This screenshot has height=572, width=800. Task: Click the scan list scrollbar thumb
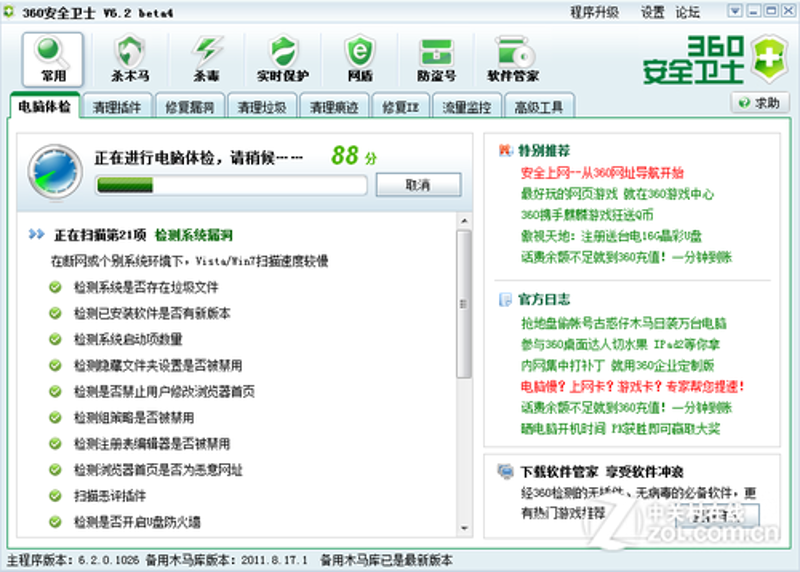click(464, 304)
